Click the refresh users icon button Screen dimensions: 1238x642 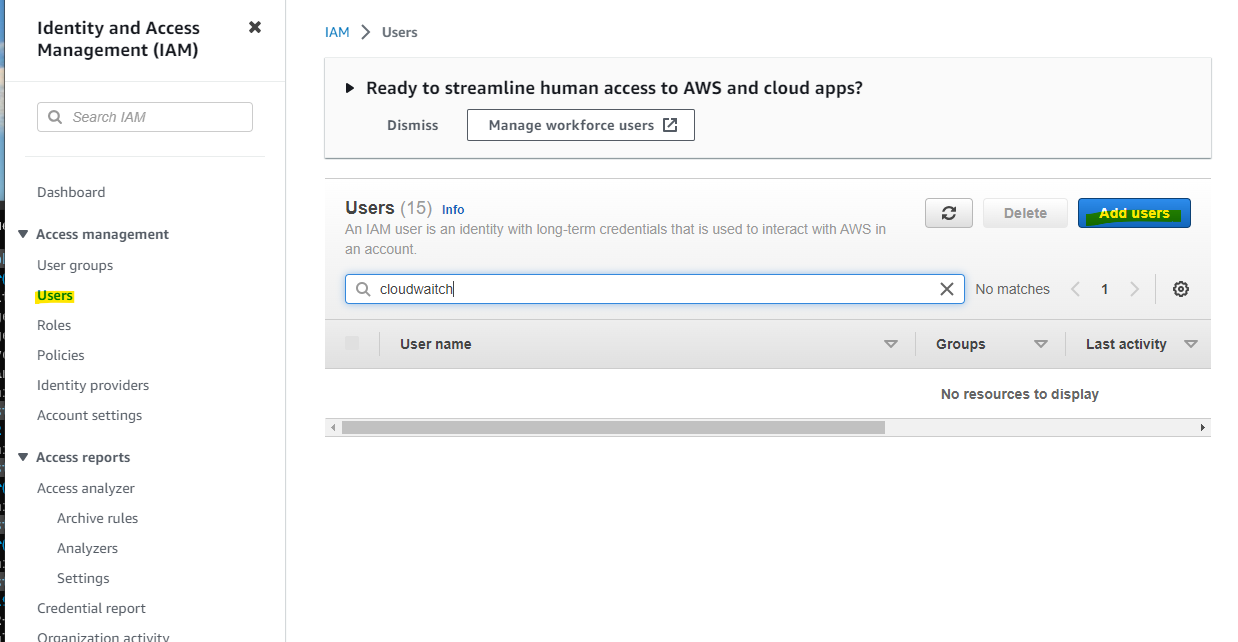(949, 213)
